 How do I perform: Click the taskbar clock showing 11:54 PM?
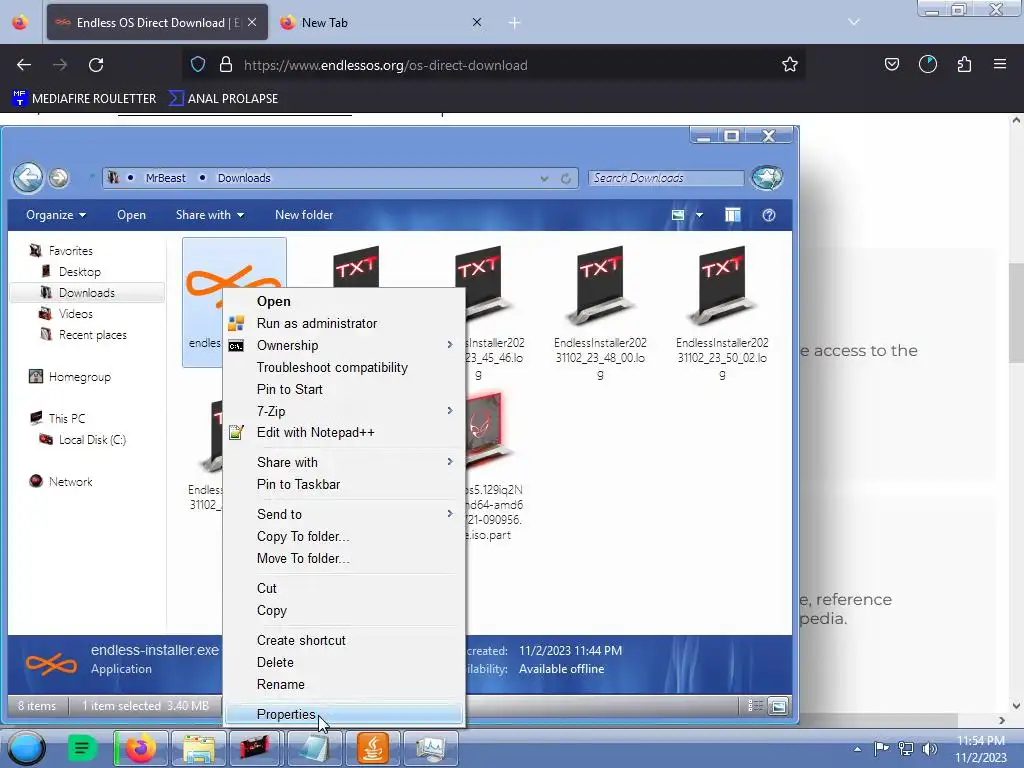pyautogui.click(x=981, y=749)
